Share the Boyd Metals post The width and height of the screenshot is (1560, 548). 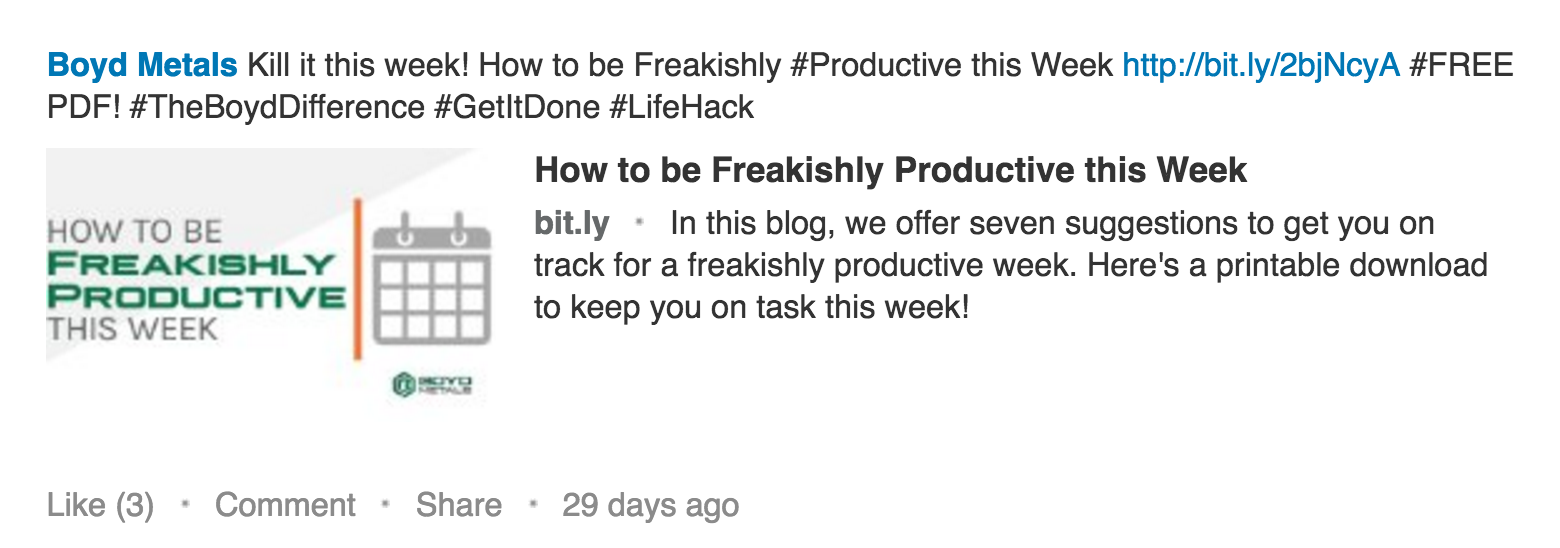[x=459, y=505]
